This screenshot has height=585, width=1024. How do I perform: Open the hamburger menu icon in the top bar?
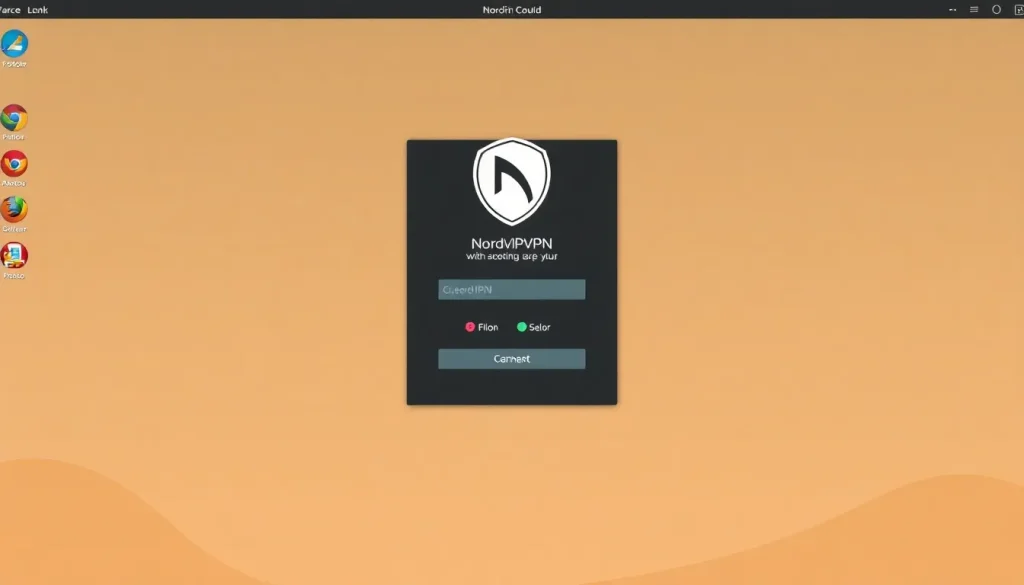coord(974,10)
